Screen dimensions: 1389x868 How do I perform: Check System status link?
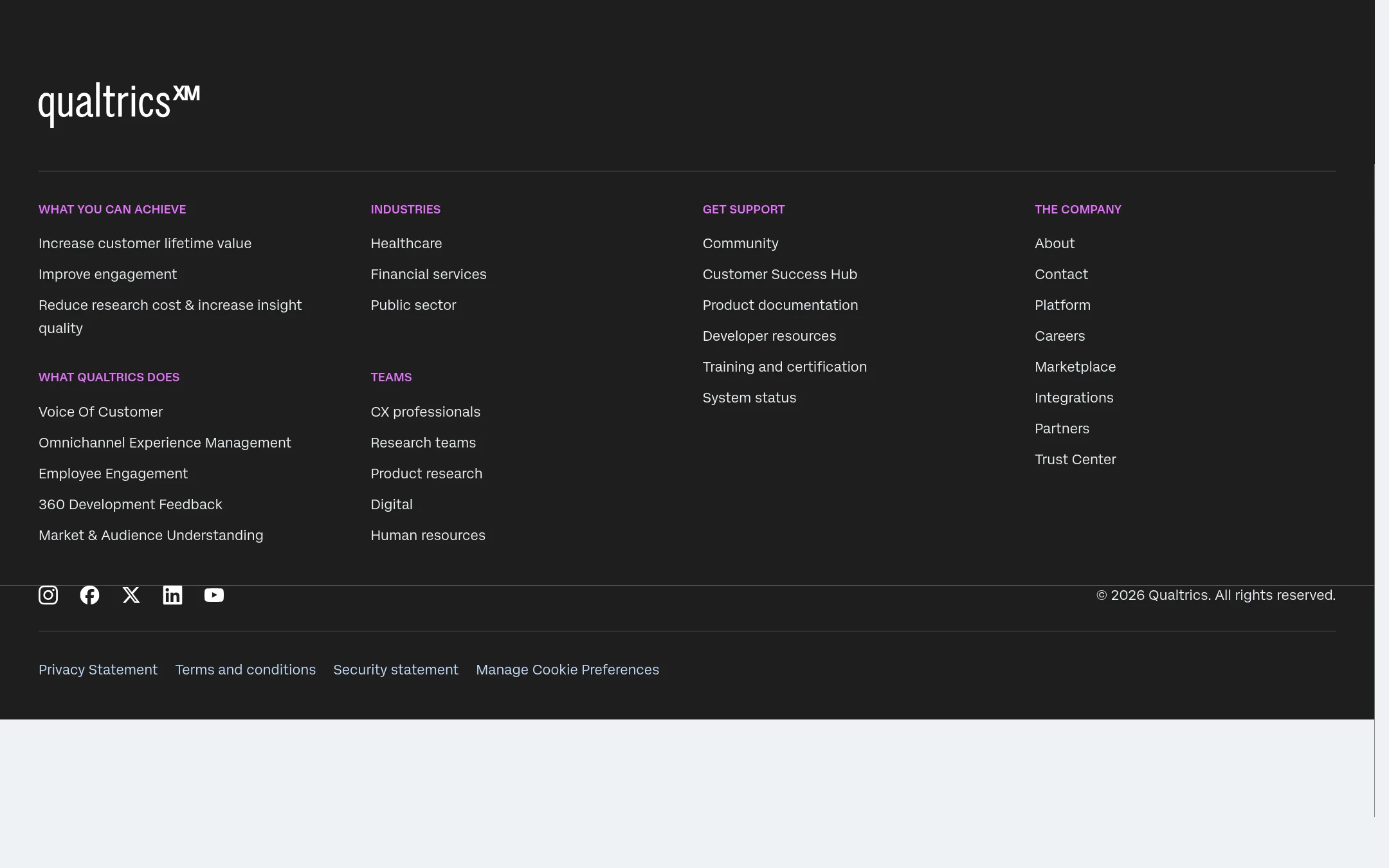point(749,398)
